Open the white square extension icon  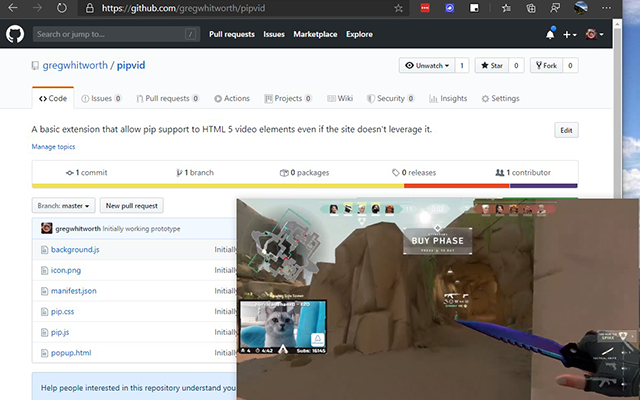(x=474, y=8)
